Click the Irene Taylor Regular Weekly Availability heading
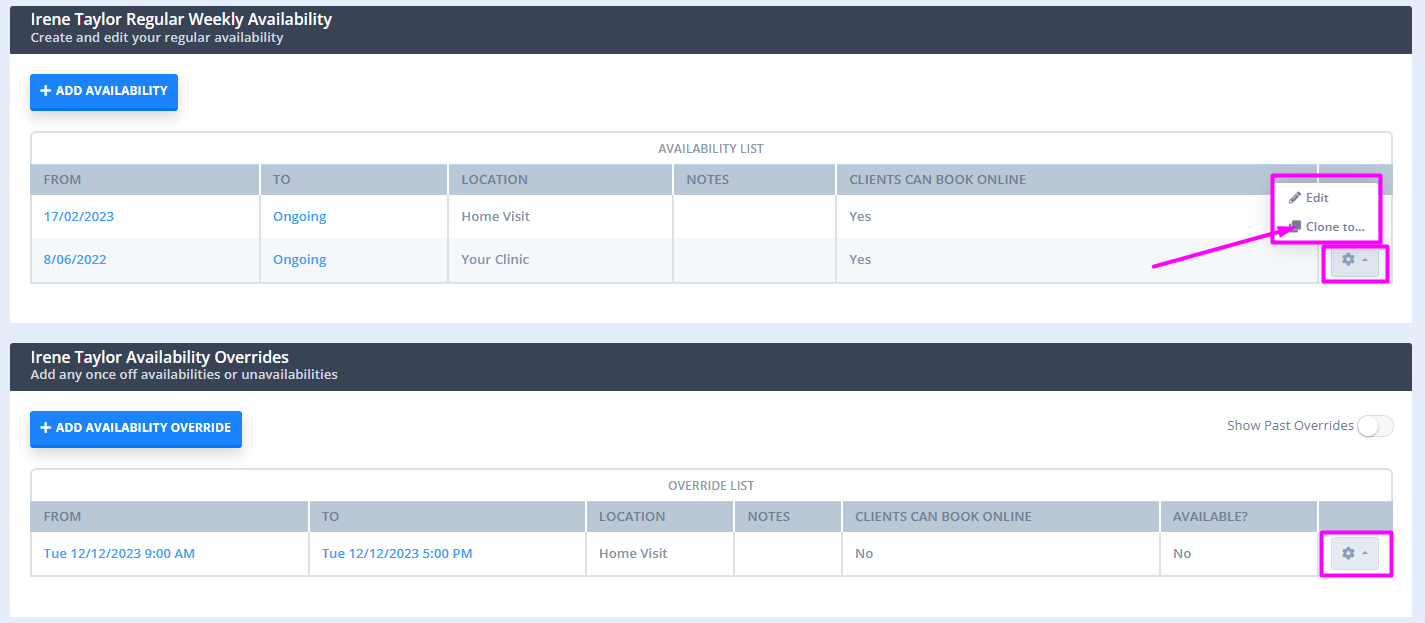 (181, 19)
